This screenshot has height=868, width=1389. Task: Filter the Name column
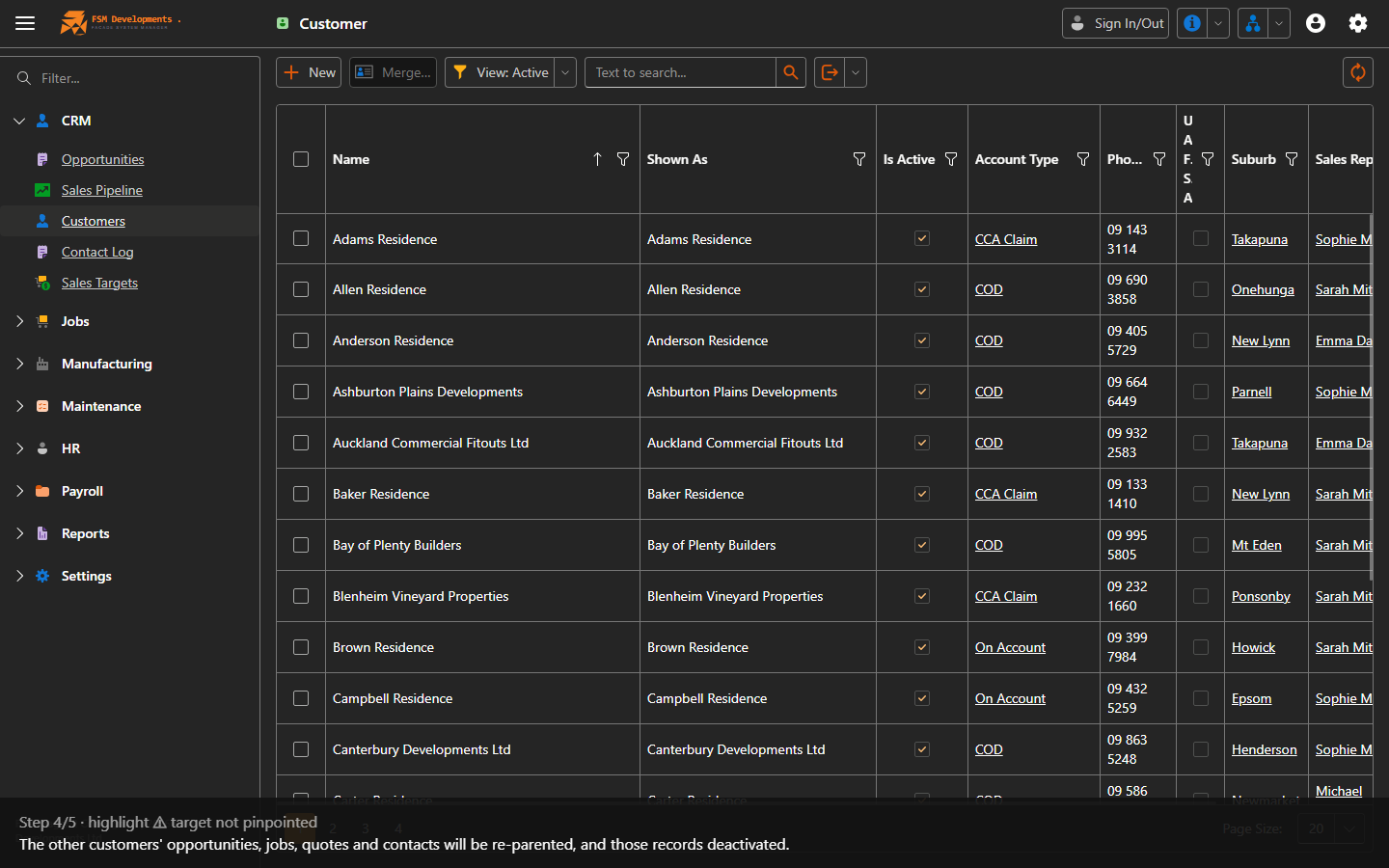(623, 159)
